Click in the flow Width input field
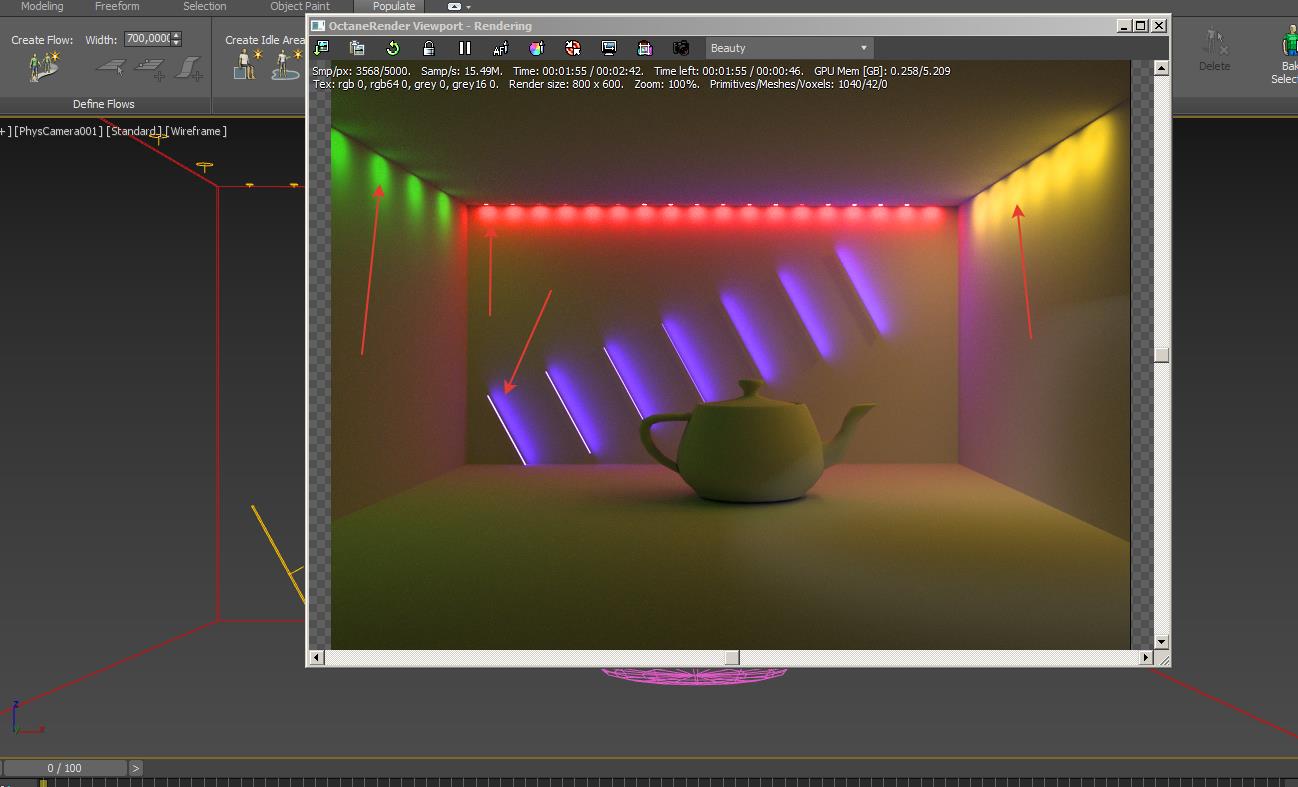1298x787 pixels. 147,39
